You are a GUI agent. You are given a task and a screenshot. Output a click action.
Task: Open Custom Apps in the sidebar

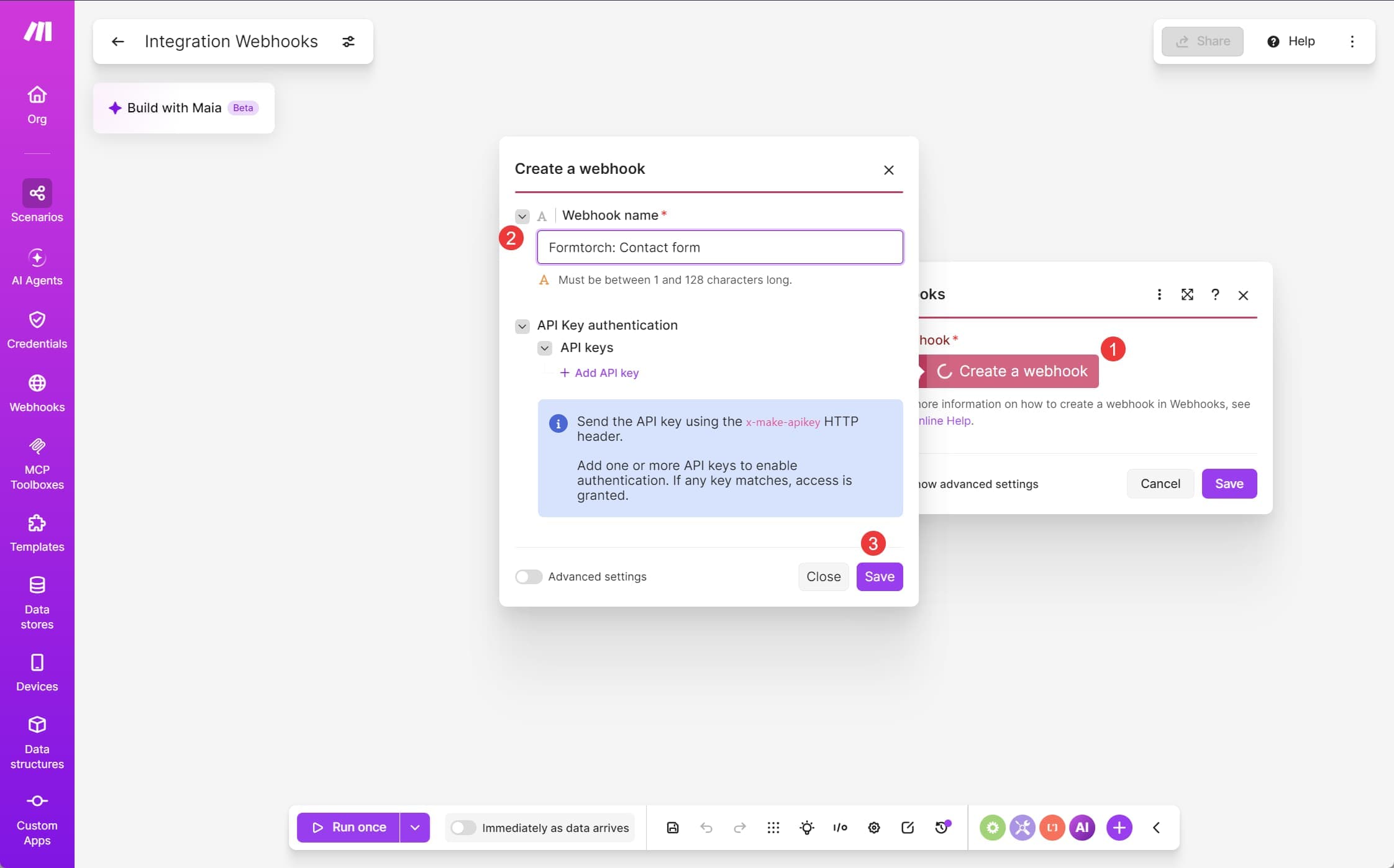pos(37,820)
